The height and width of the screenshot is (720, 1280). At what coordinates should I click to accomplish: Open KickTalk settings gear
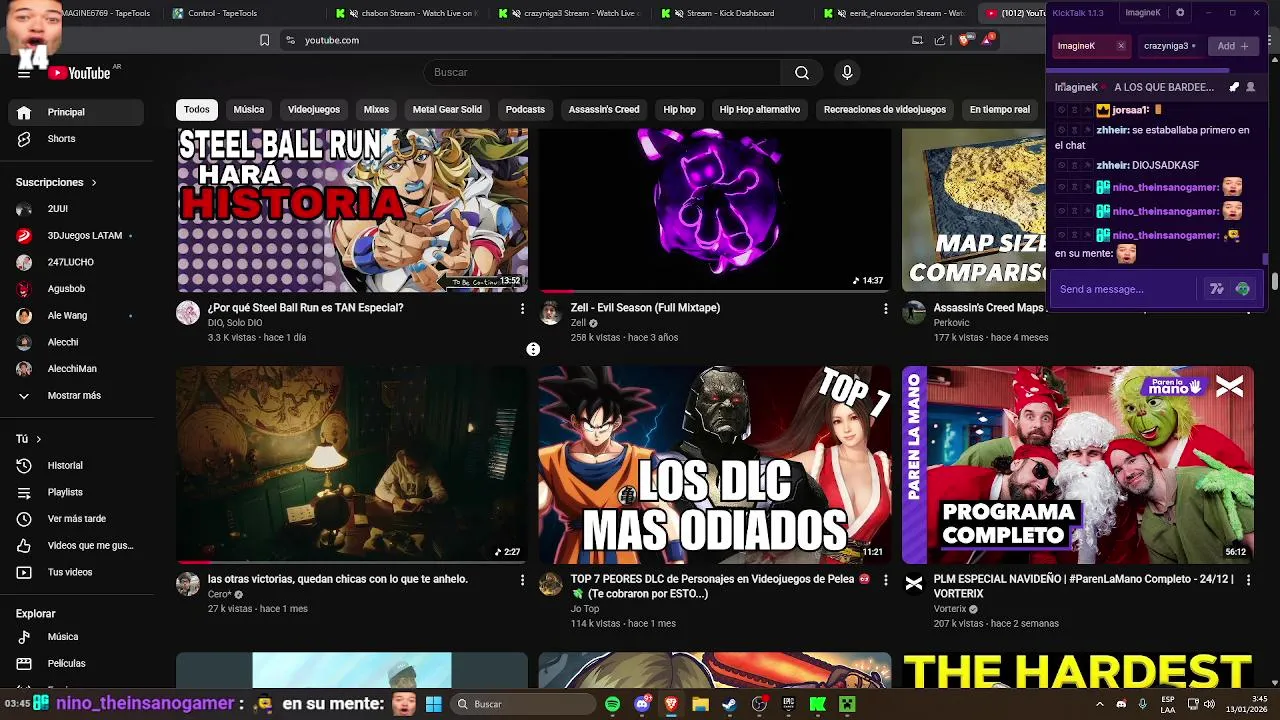click(1180, 13)
